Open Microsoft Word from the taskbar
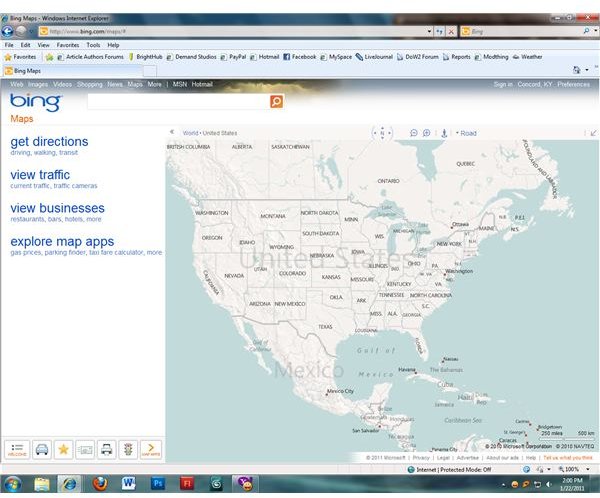This screenshot has height=498, width=600. pyautogui.click(x=129, y=484)
